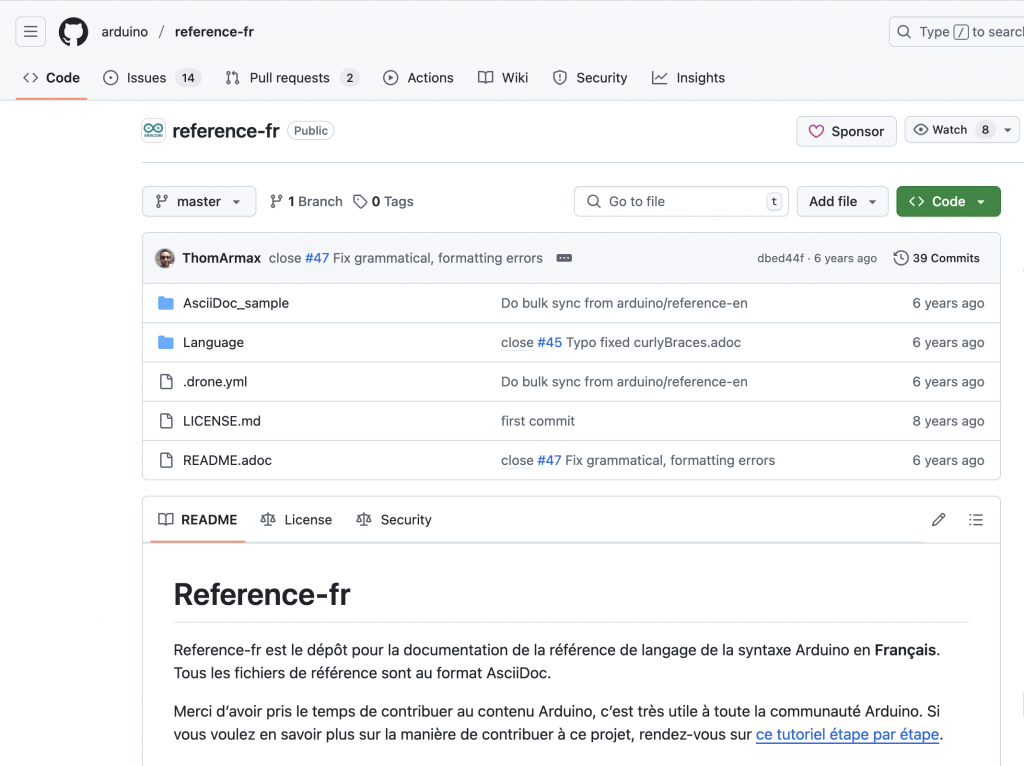The width and height of the screenshot is (1024, 766).
Task: Open the Issues tab
Action: coord(152,78)
